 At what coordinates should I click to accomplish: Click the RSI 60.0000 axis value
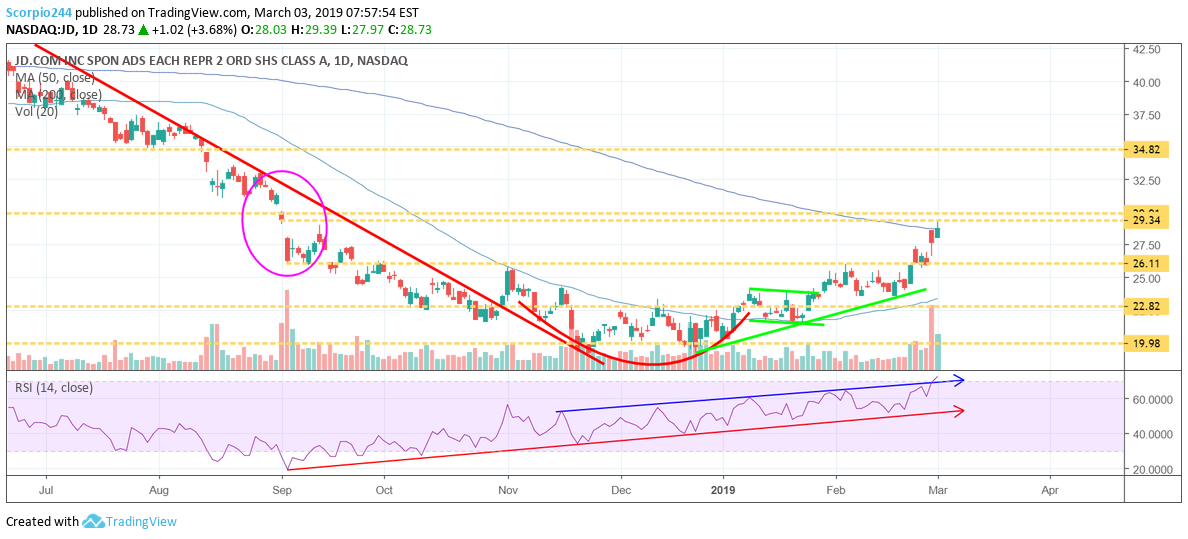1151,399
